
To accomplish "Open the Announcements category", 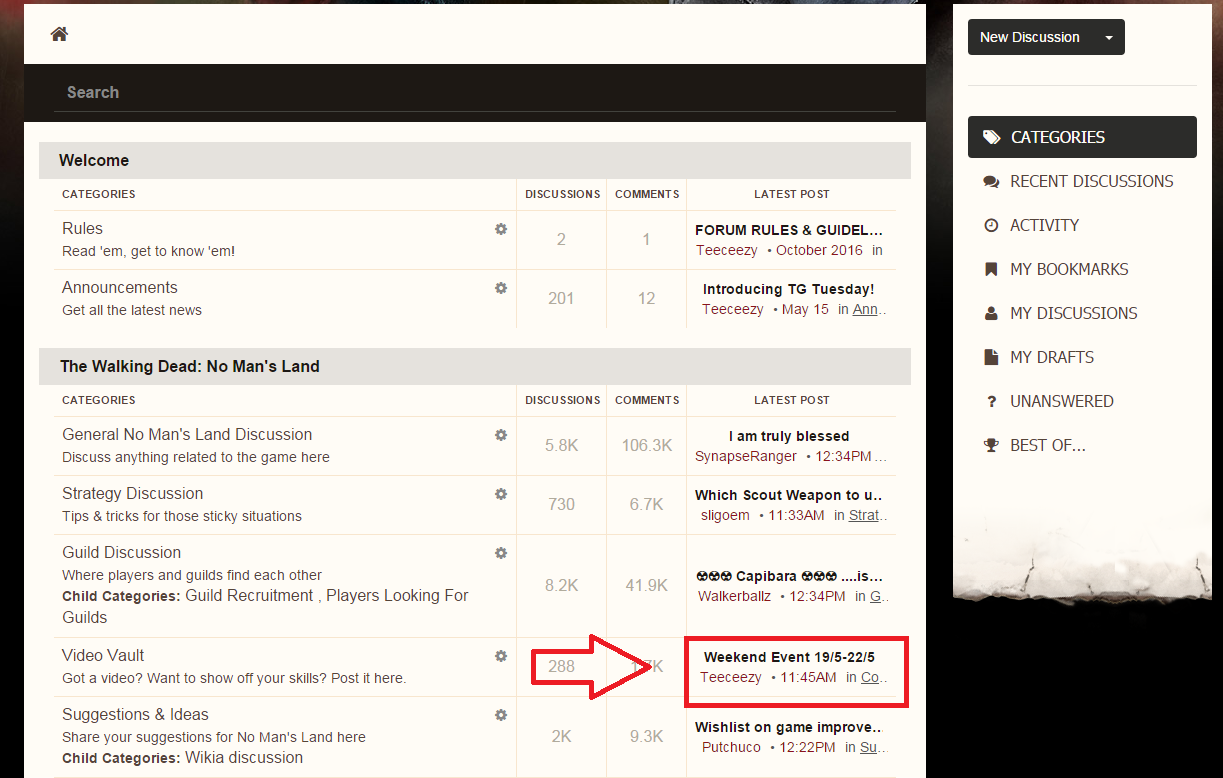I will point(120,287).
